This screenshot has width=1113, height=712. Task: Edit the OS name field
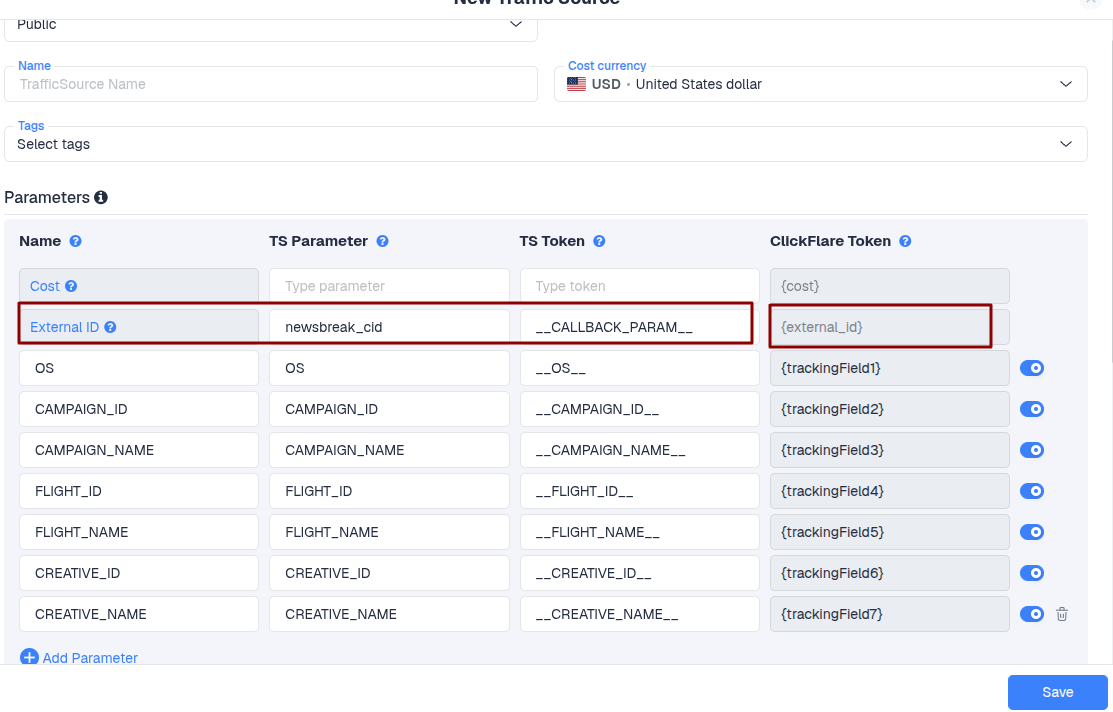click(x=138, y=368)
